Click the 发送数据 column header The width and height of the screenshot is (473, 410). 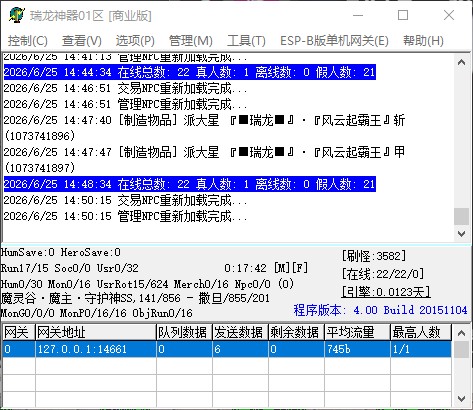[x=240, y=332]
